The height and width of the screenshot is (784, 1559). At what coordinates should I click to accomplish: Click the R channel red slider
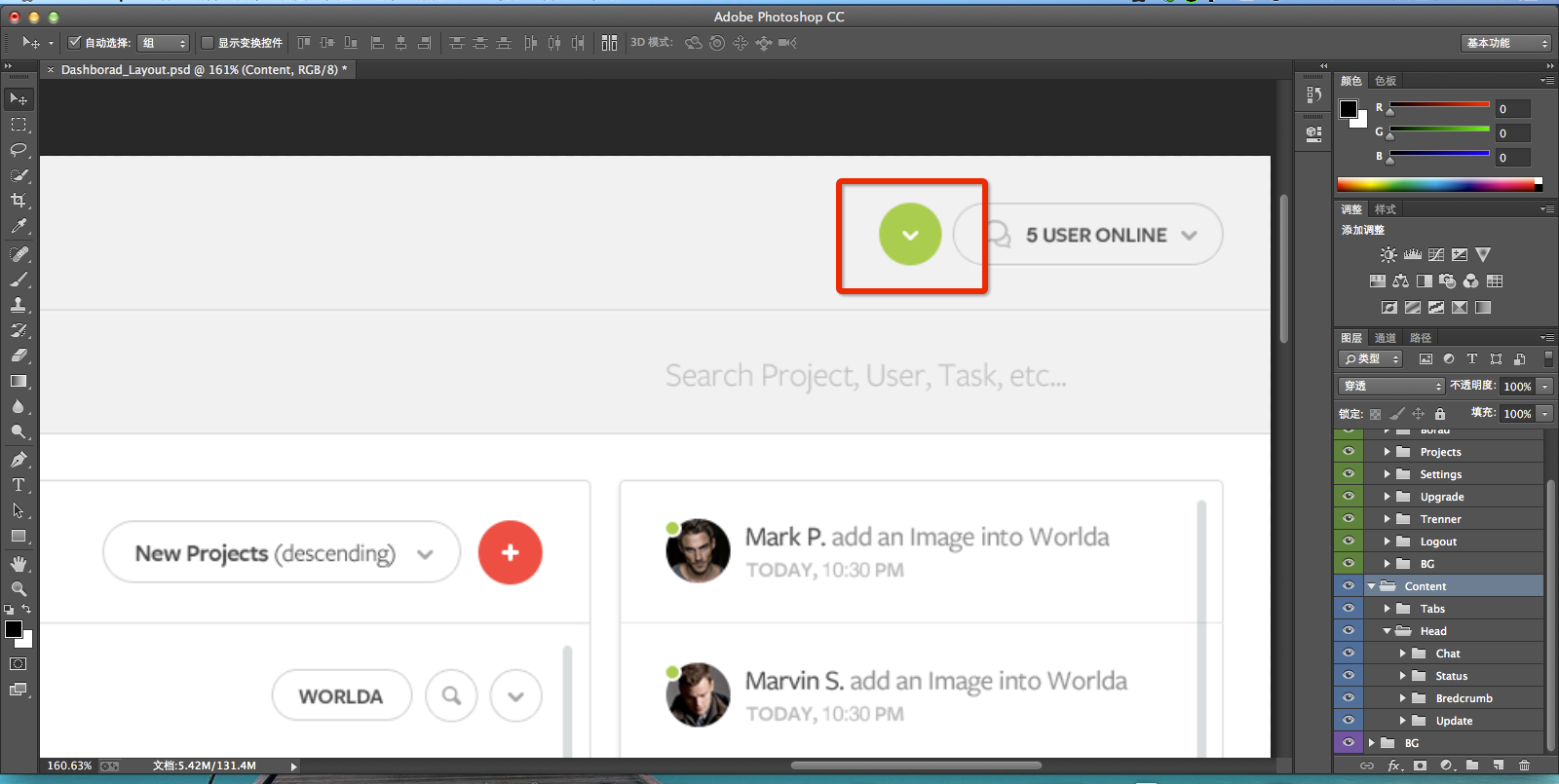tap(1439, 105)
